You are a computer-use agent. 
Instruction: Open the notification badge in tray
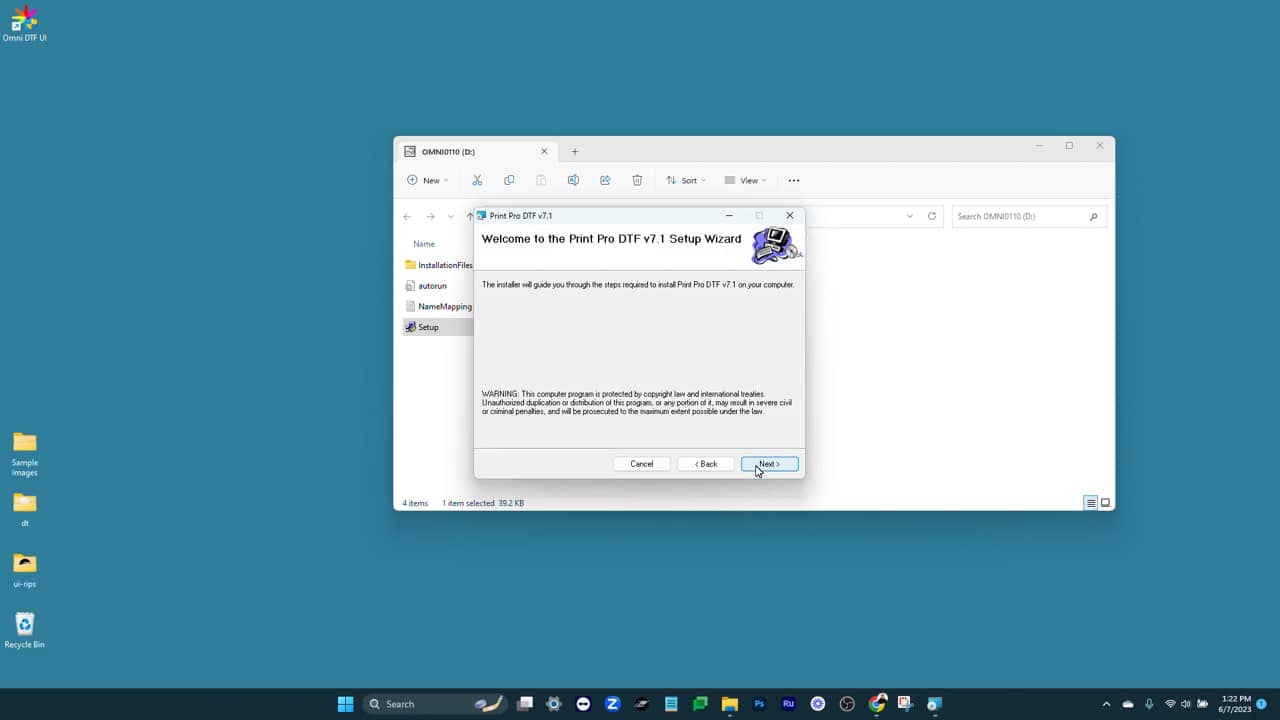tap(1262, 704)
